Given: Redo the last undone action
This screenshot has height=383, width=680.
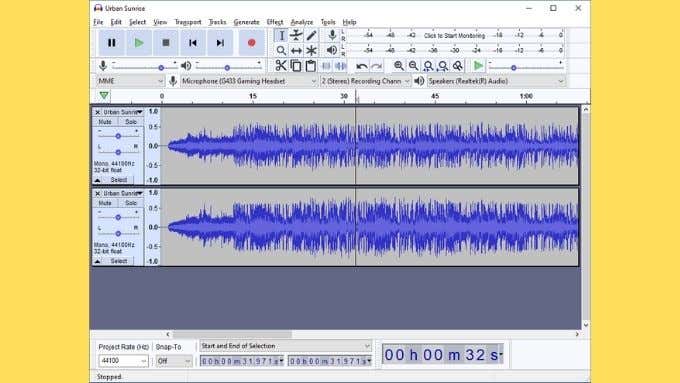Looking at the screenshot, I should [x=376, y=66].
